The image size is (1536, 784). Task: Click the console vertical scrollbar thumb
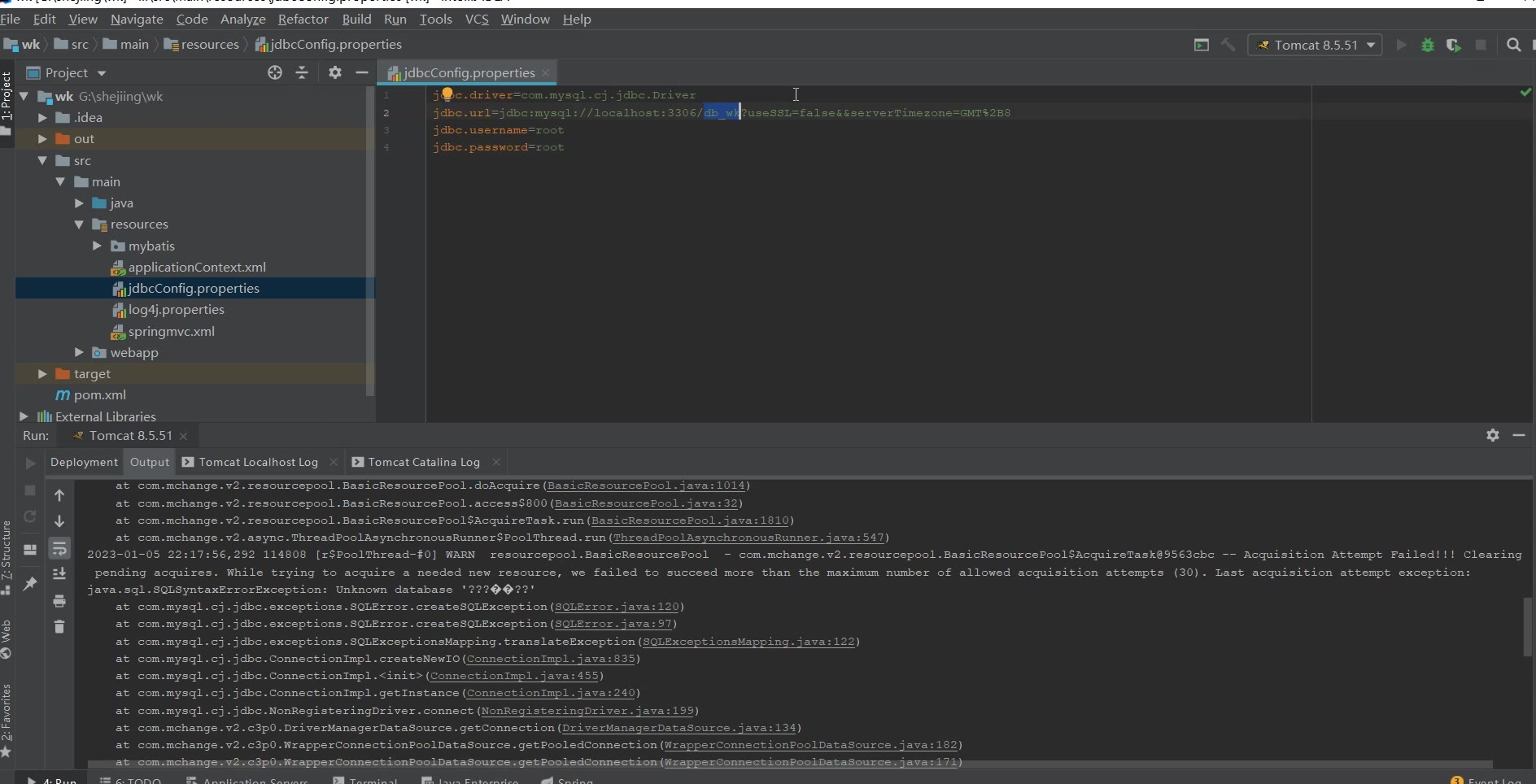point(1527,627)
